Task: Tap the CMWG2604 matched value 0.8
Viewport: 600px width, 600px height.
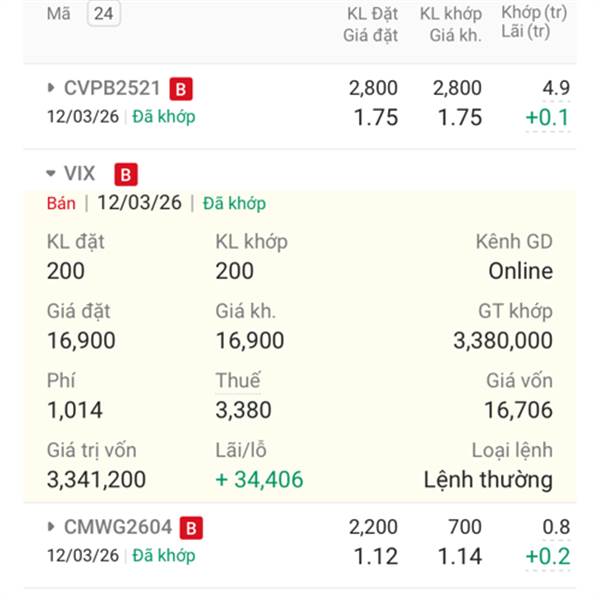Action: pos(556,527)
